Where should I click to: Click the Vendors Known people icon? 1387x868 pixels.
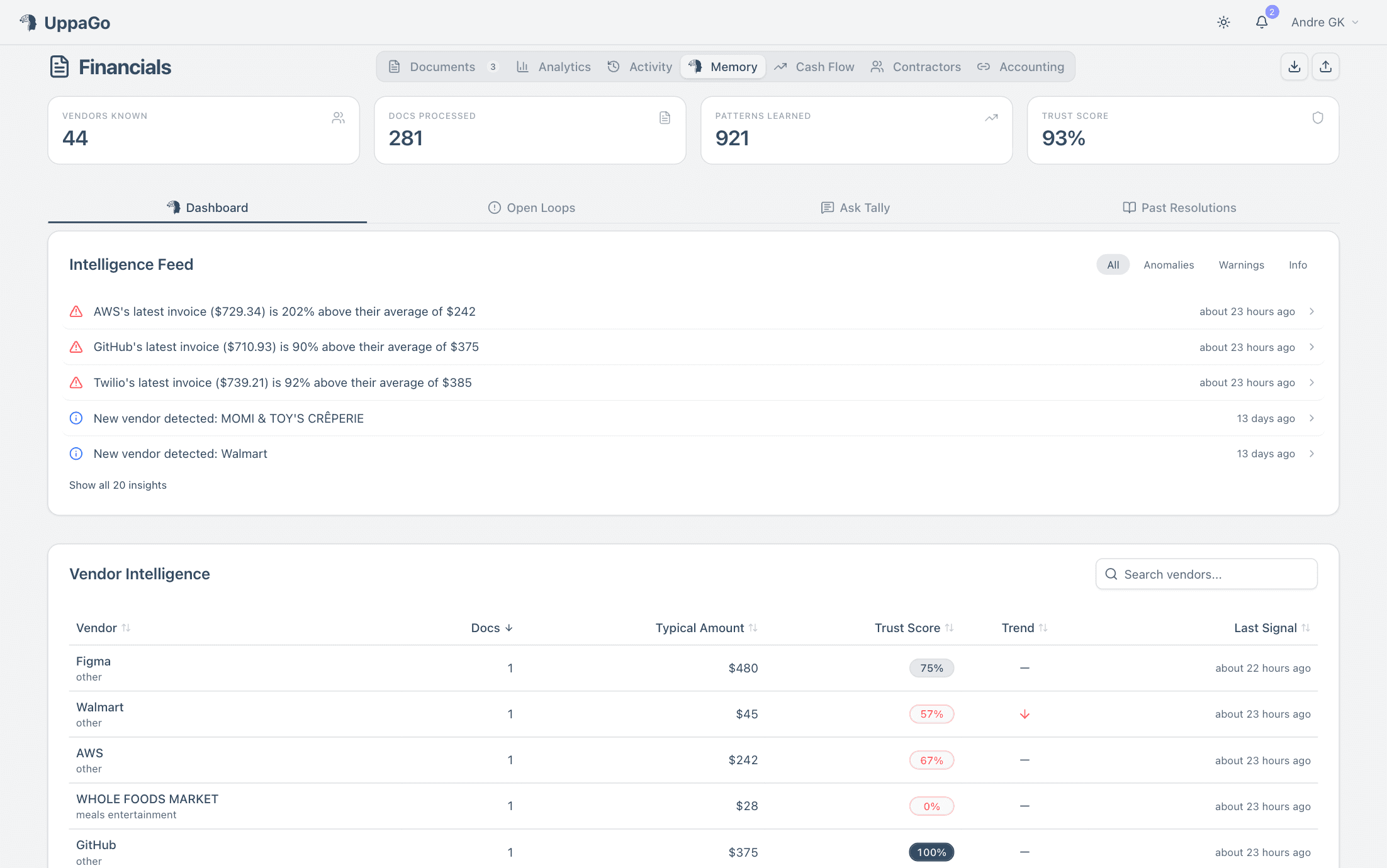click(x=338, y=118)
